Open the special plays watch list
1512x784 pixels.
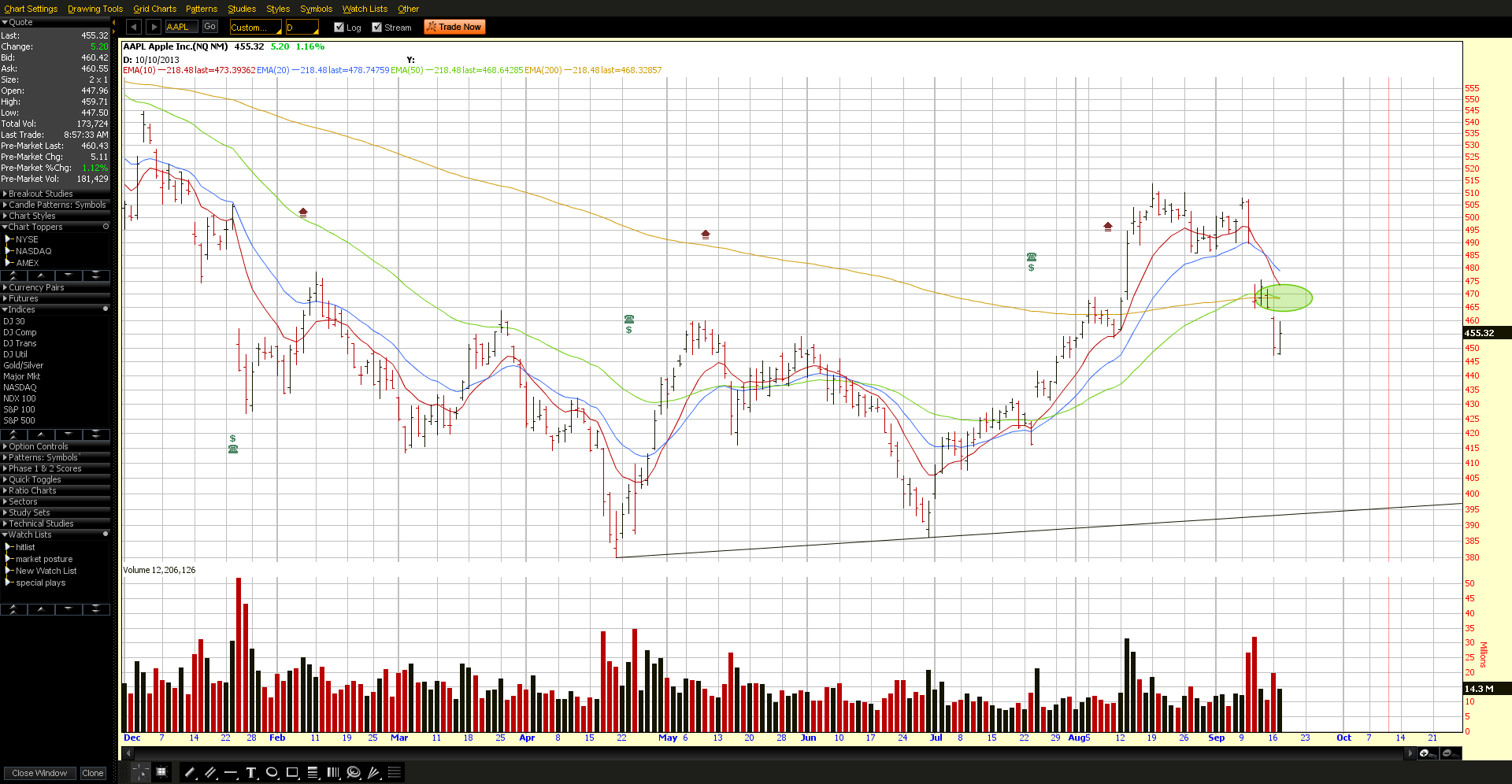point(40,582)
